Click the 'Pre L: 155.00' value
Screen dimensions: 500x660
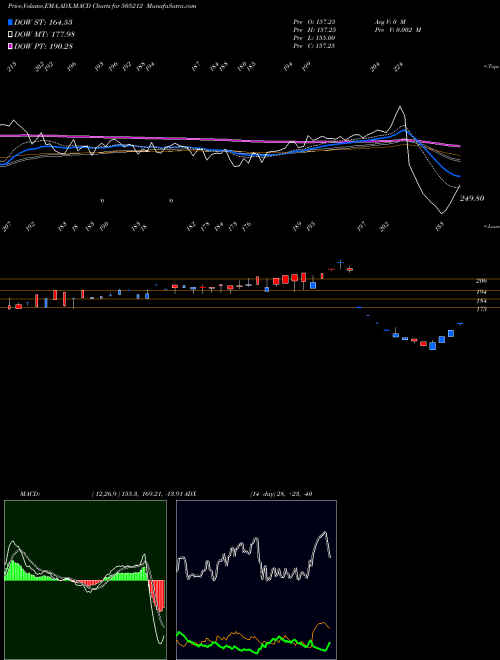(x=314, y=38)
